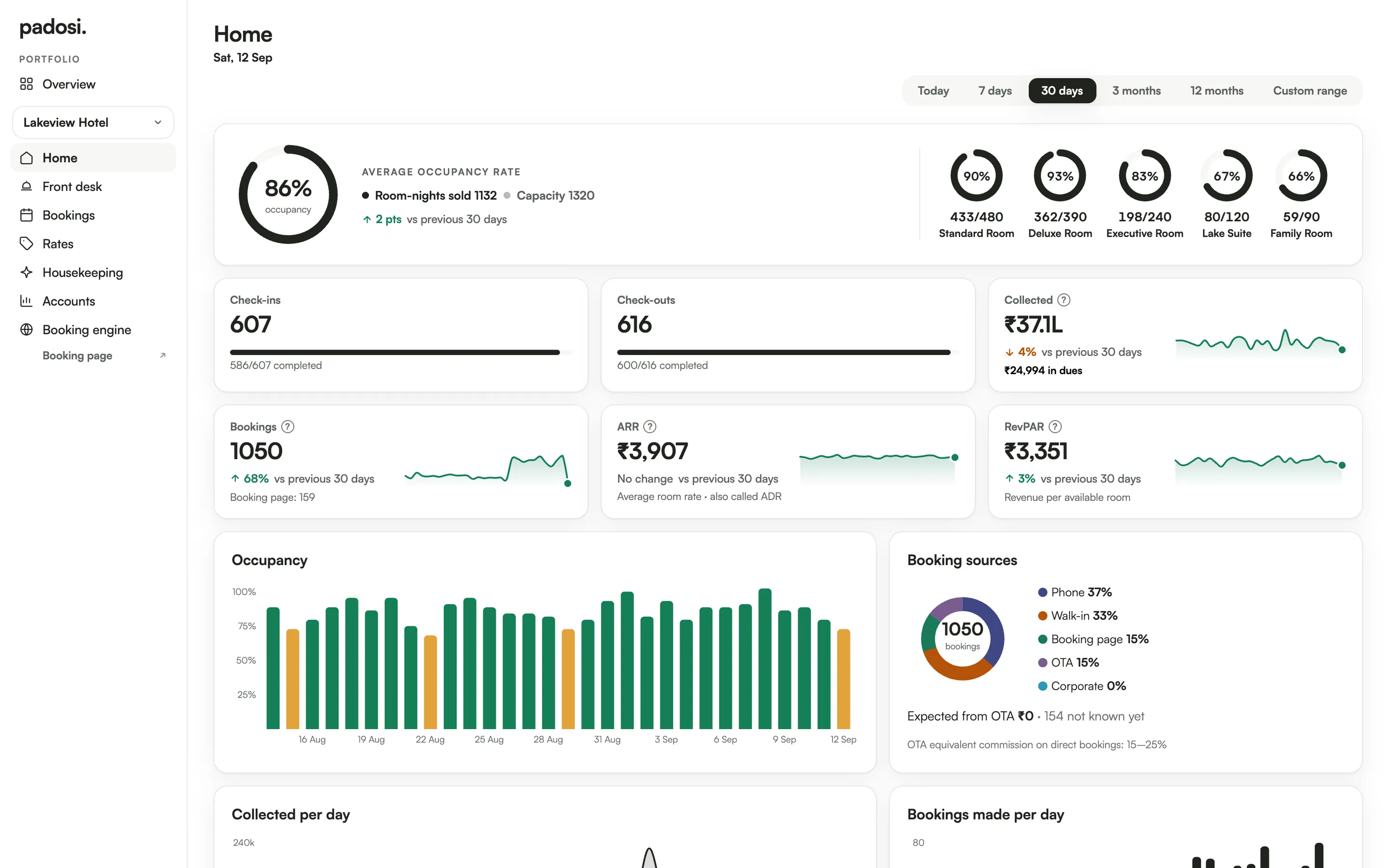The height and width of the screenshot is (868, 1389).
Task: Click the Home house icon in sidebar
Action: (27, 158)
